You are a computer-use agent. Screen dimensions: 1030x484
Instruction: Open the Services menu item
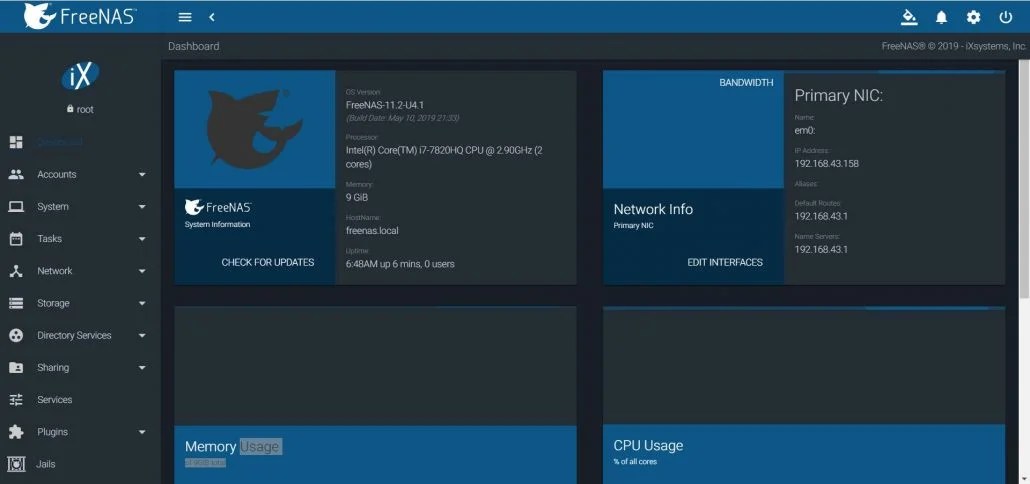pyautogui.click(x=80, y=399)
